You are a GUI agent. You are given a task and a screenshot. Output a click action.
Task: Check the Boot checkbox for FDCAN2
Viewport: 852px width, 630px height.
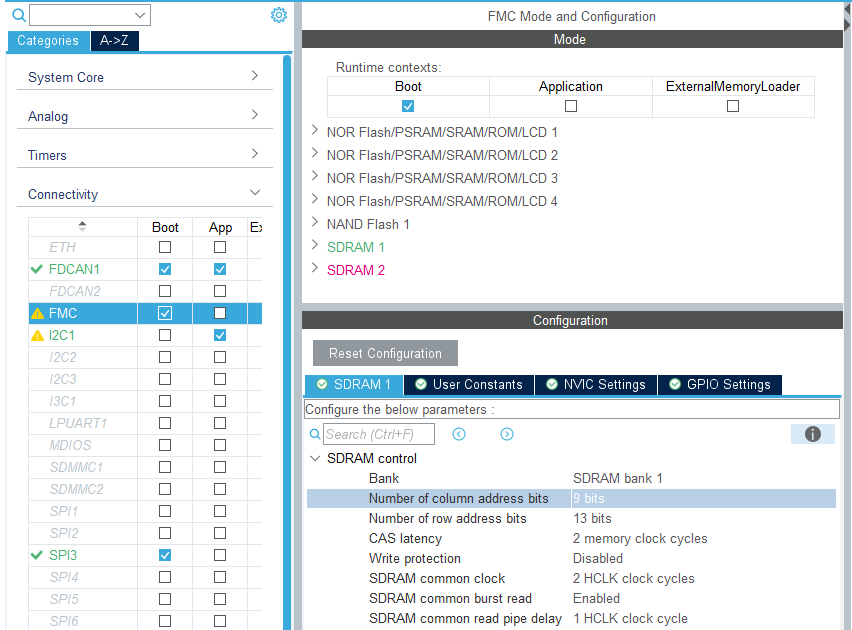tap(164, 290)
